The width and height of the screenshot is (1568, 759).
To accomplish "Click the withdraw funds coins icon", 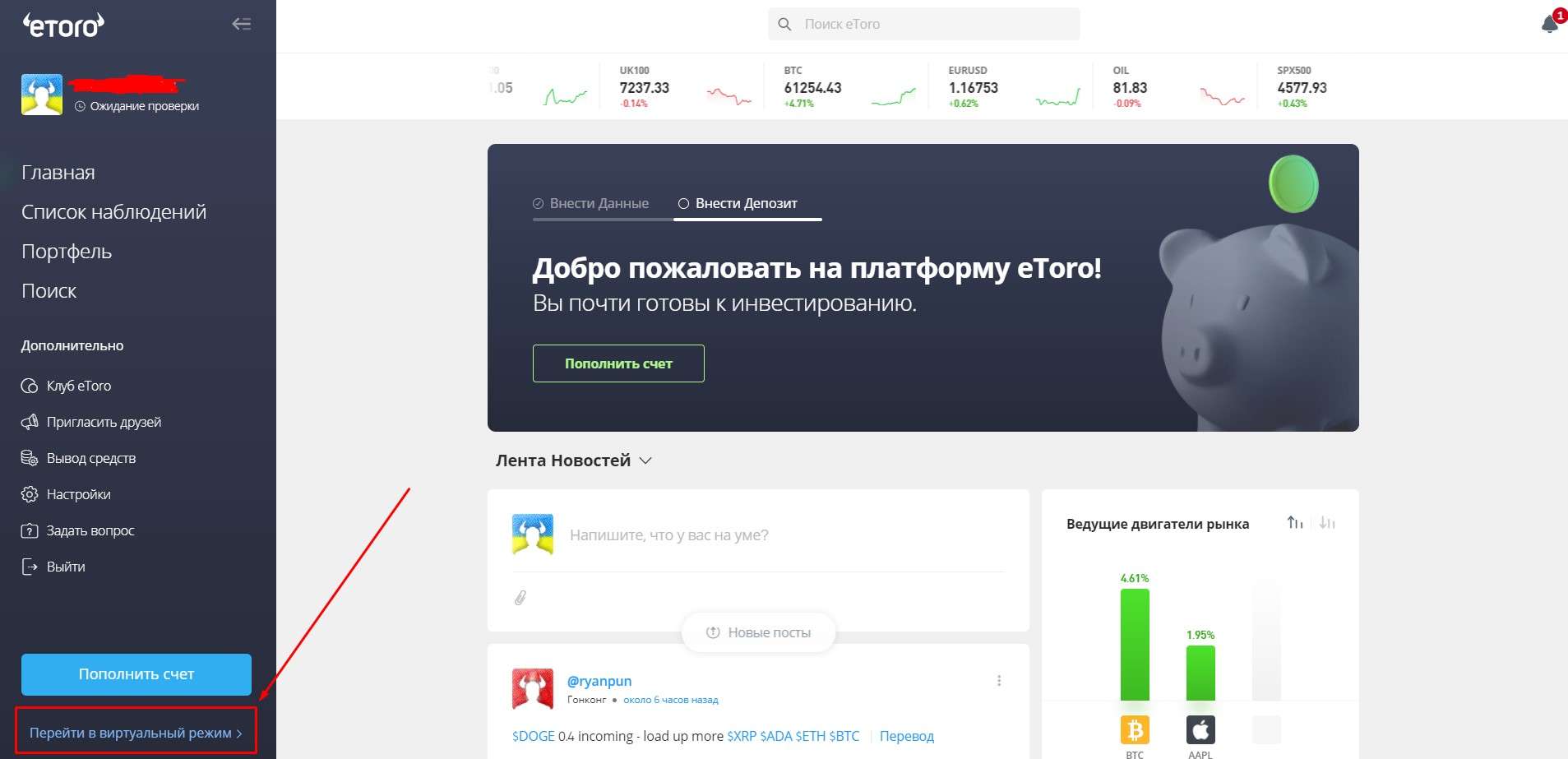I will [x=30, y=458].
